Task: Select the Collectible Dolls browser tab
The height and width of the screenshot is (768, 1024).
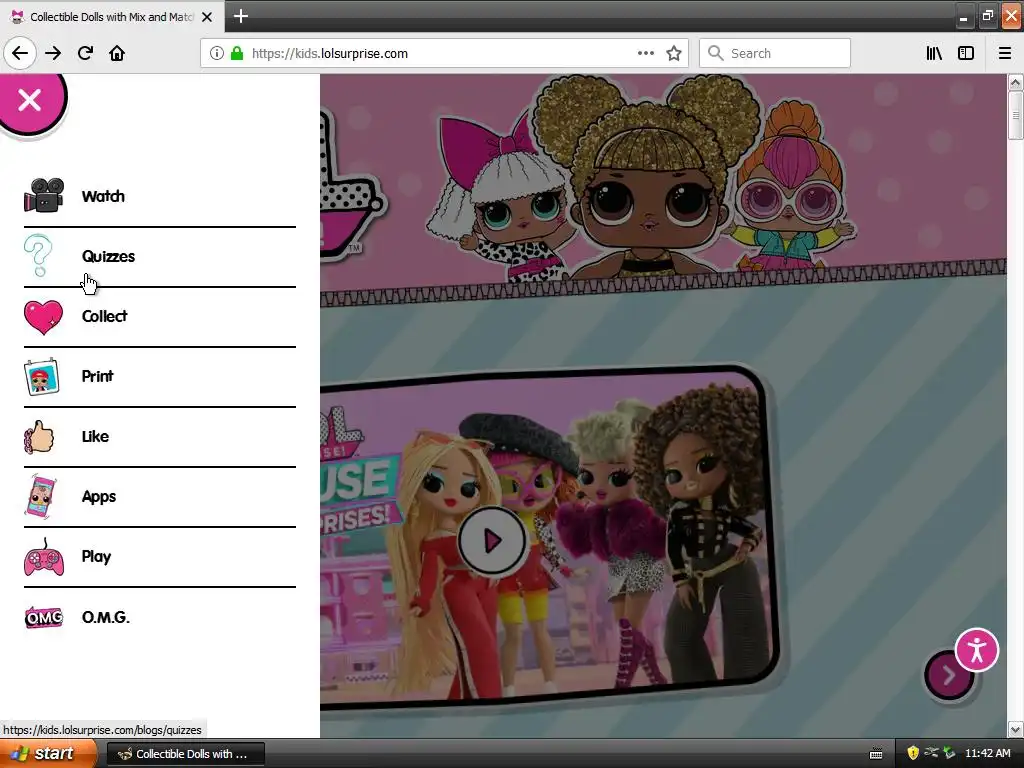Action: [112, 17]
